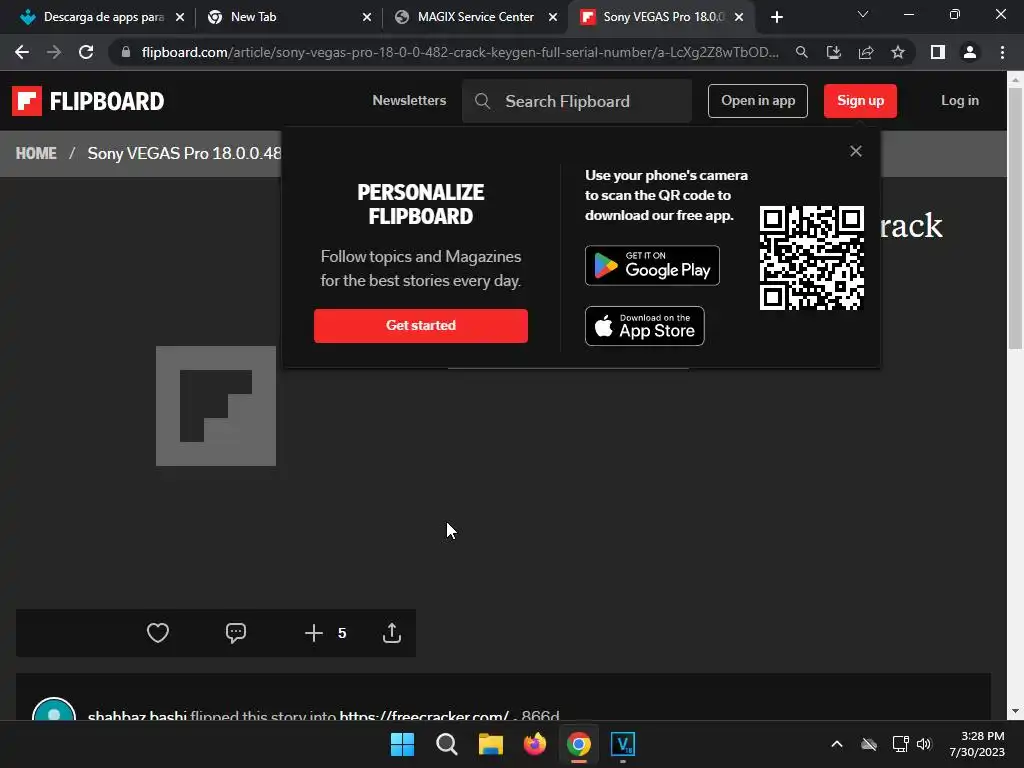The width and height of the screenshot is (1024, 768).
Task: Close the Personalize Flipboard popup
Action: (856, 151)
